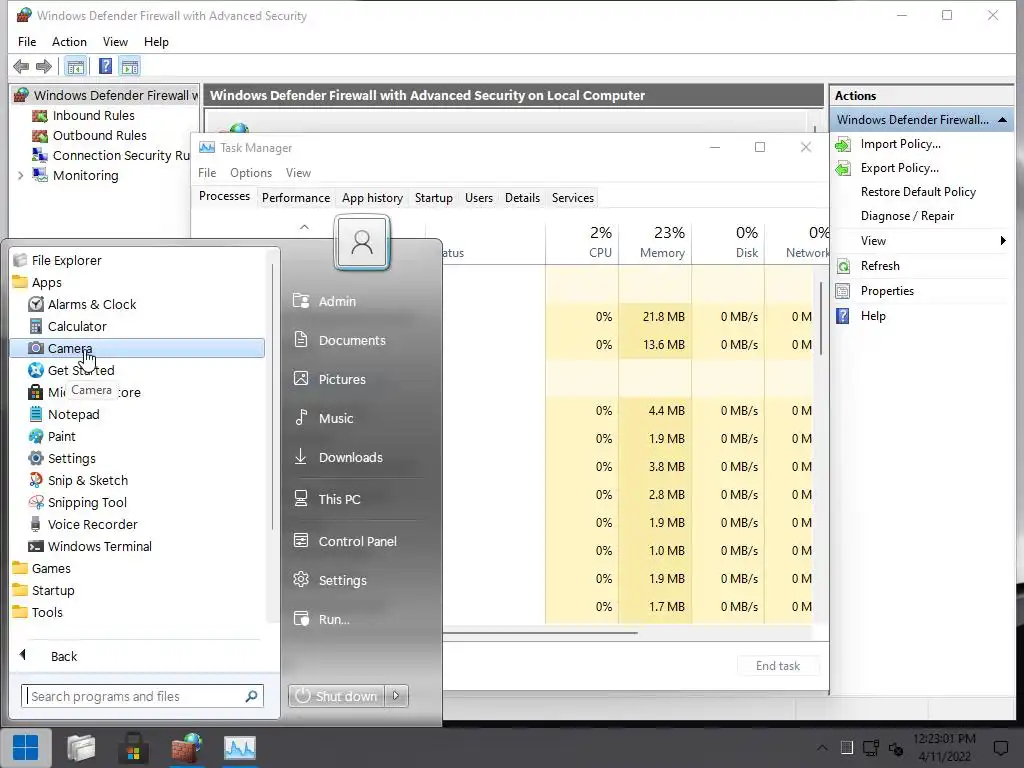Launch the Camera app
The height and width of the screenshot is (768, 1024).
(x=137, y=348)
